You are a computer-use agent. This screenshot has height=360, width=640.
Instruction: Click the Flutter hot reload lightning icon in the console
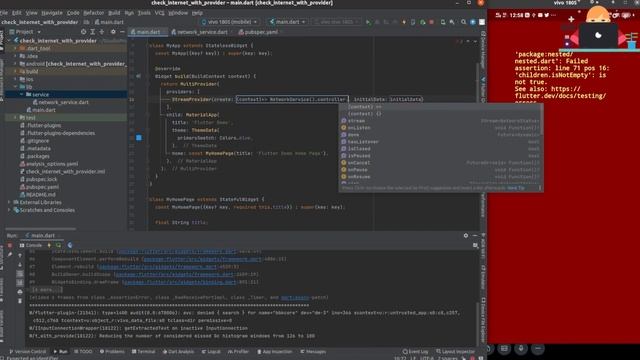point(49,245)
